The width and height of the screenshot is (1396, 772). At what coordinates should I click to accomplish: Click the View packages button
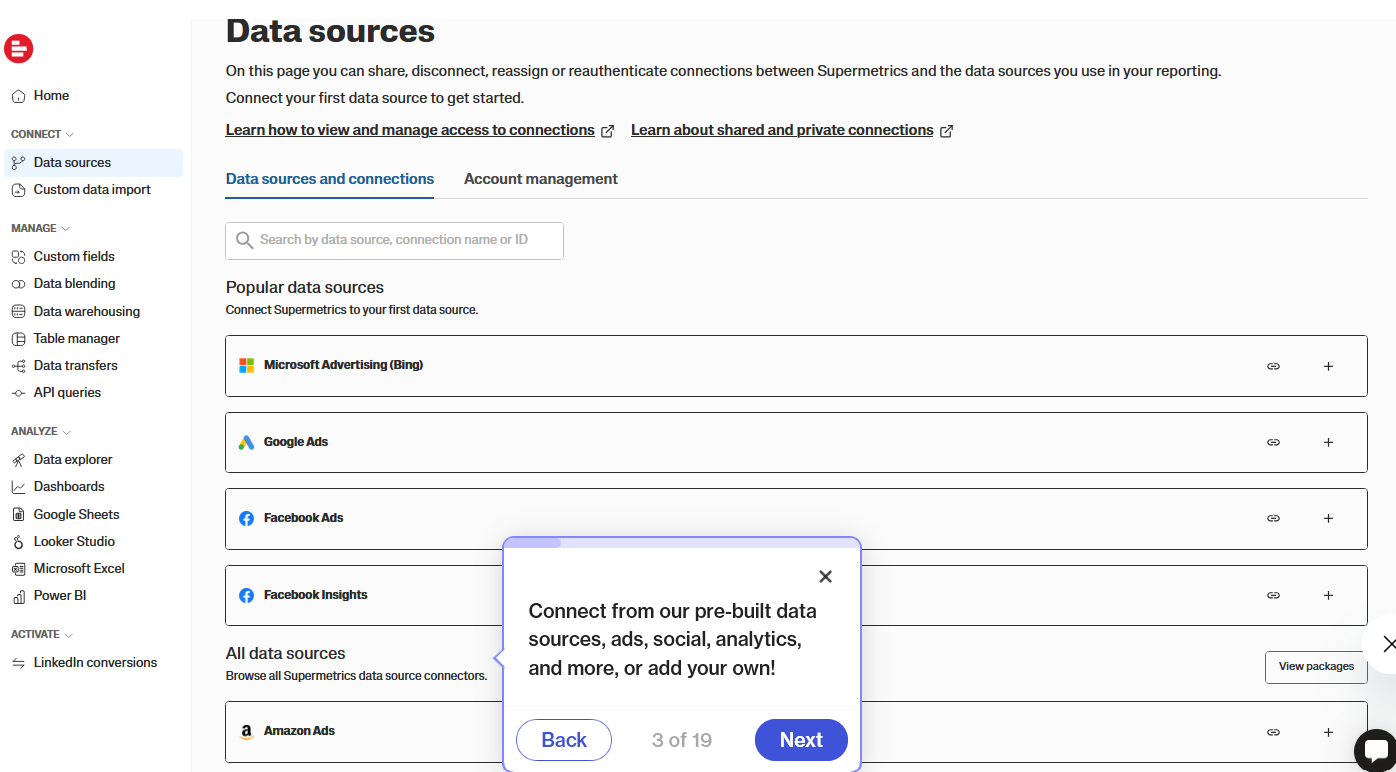click(x=1316, y=667)
